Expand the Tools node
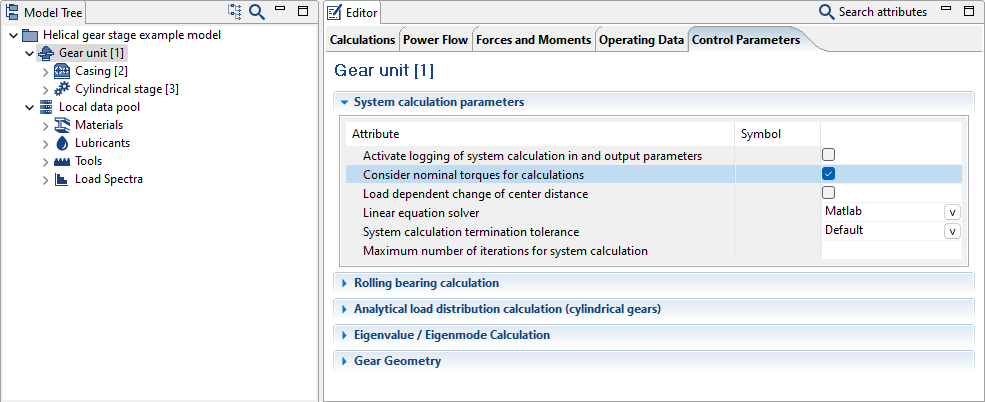 45,162
